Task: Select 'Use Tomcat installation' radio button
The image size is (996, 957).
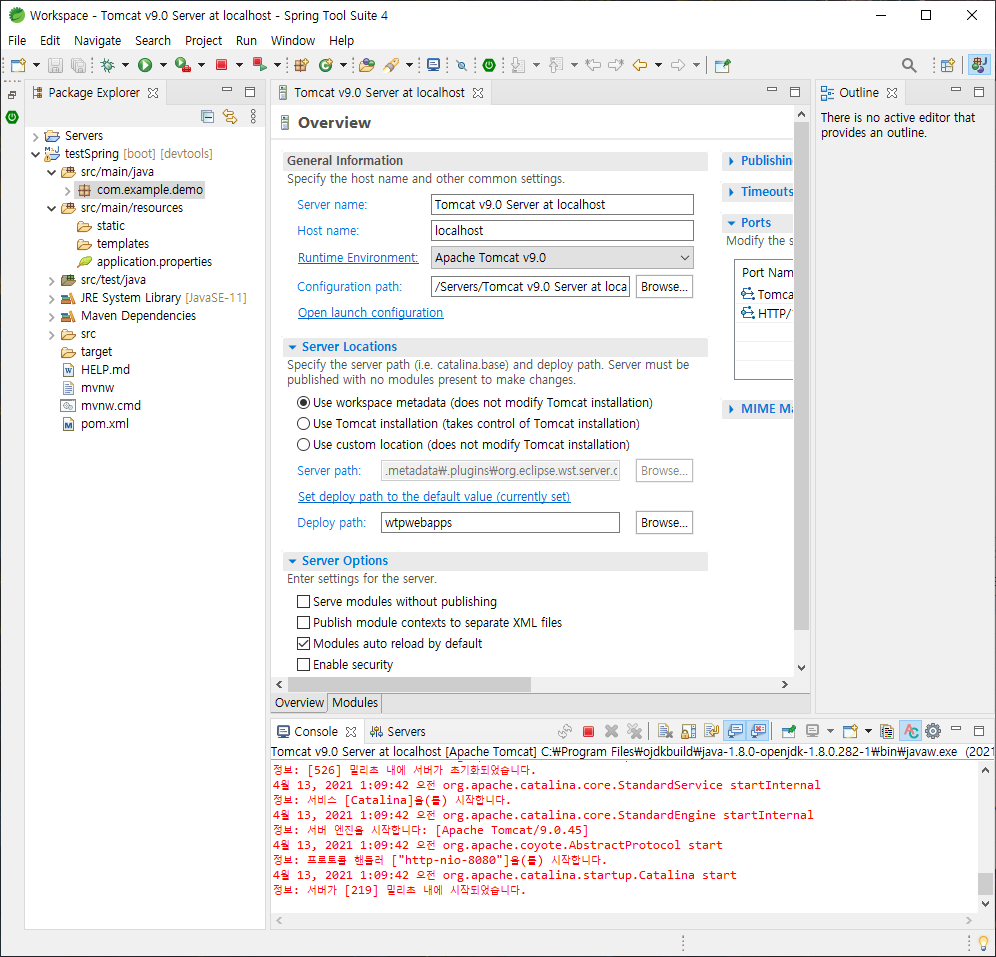Action: click(x=304, y=424)
